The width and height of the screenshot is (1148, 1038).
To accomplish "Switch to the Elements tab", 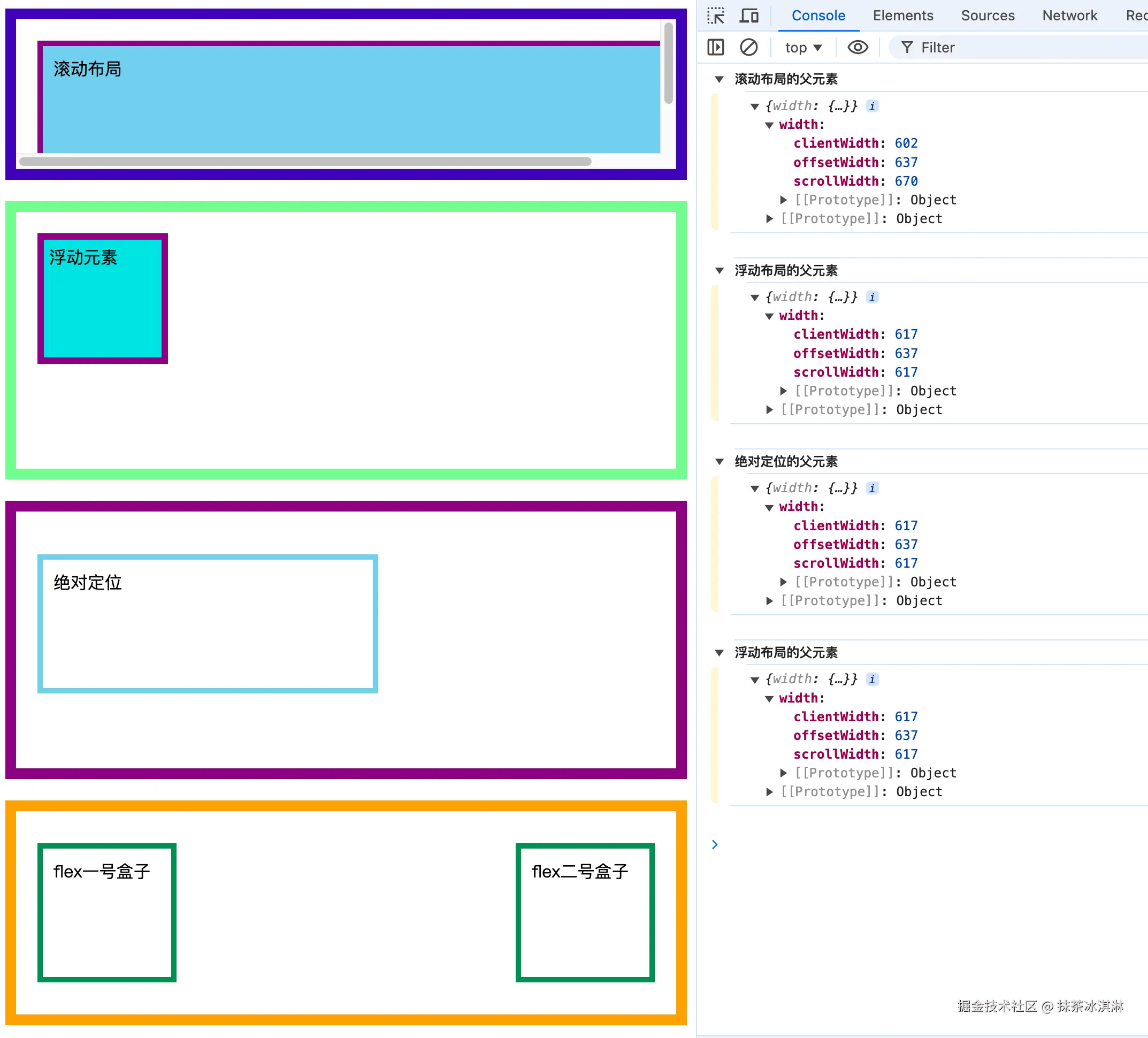I will [902, 16].
